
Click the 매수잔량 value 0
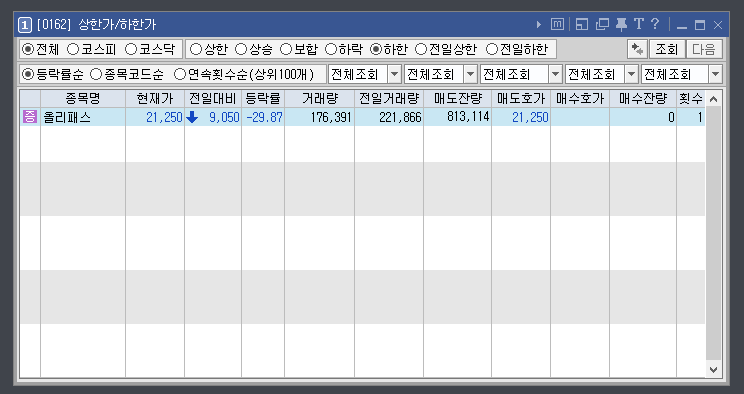pos(671,117)
